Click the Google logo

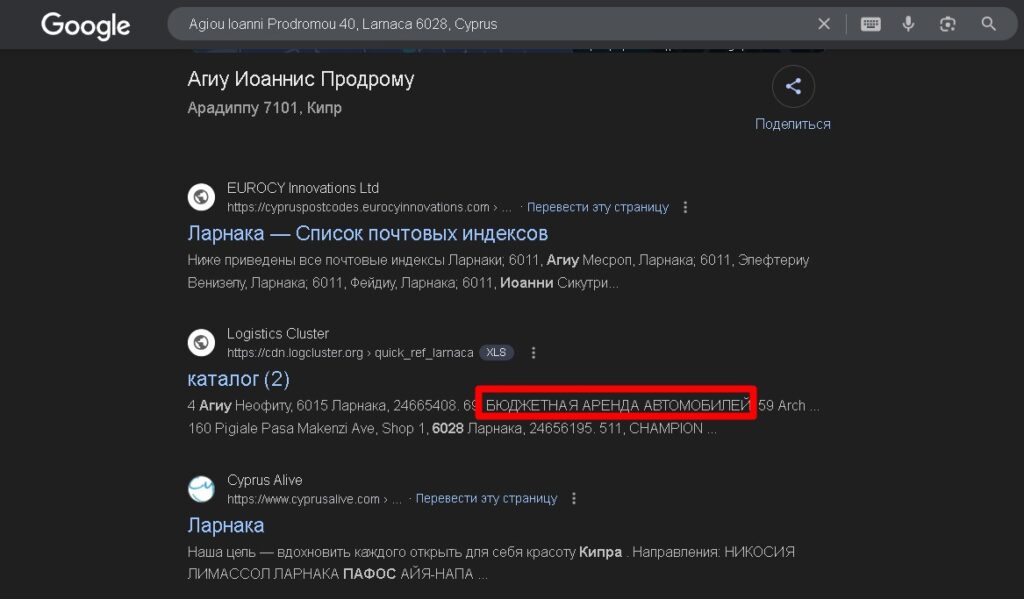pos(86,25)
